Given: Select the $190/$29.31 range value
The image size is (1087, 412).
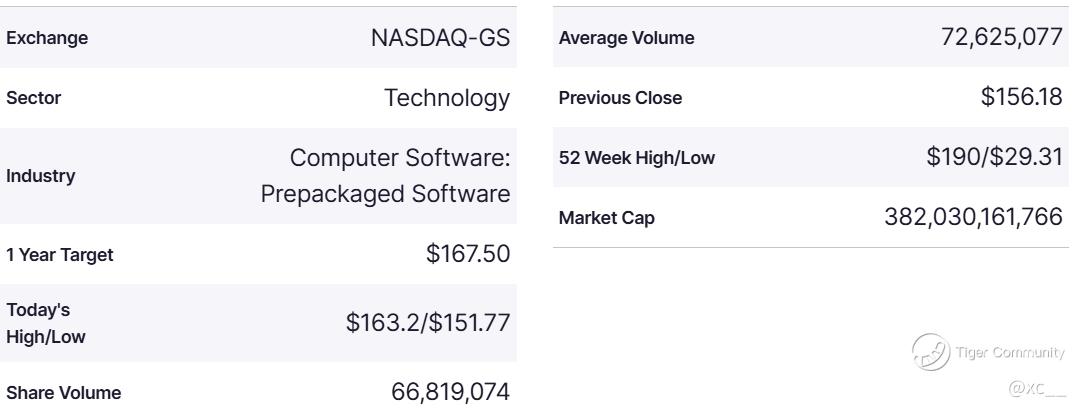Looking at the screenshot, I should click(x=995, y=158).
